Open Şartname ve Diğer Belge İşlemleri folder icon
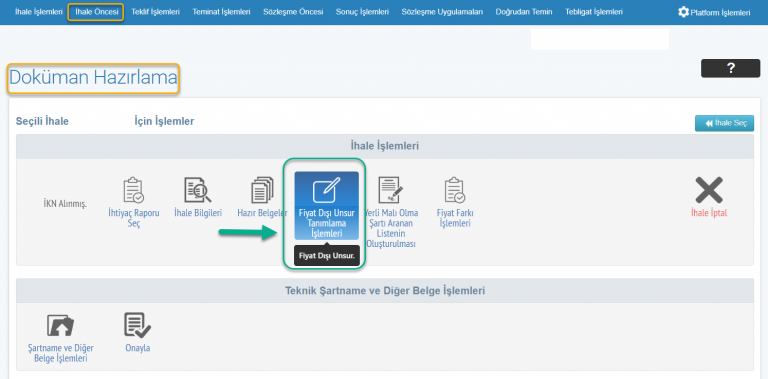768x379 pixels. point(61,326)
